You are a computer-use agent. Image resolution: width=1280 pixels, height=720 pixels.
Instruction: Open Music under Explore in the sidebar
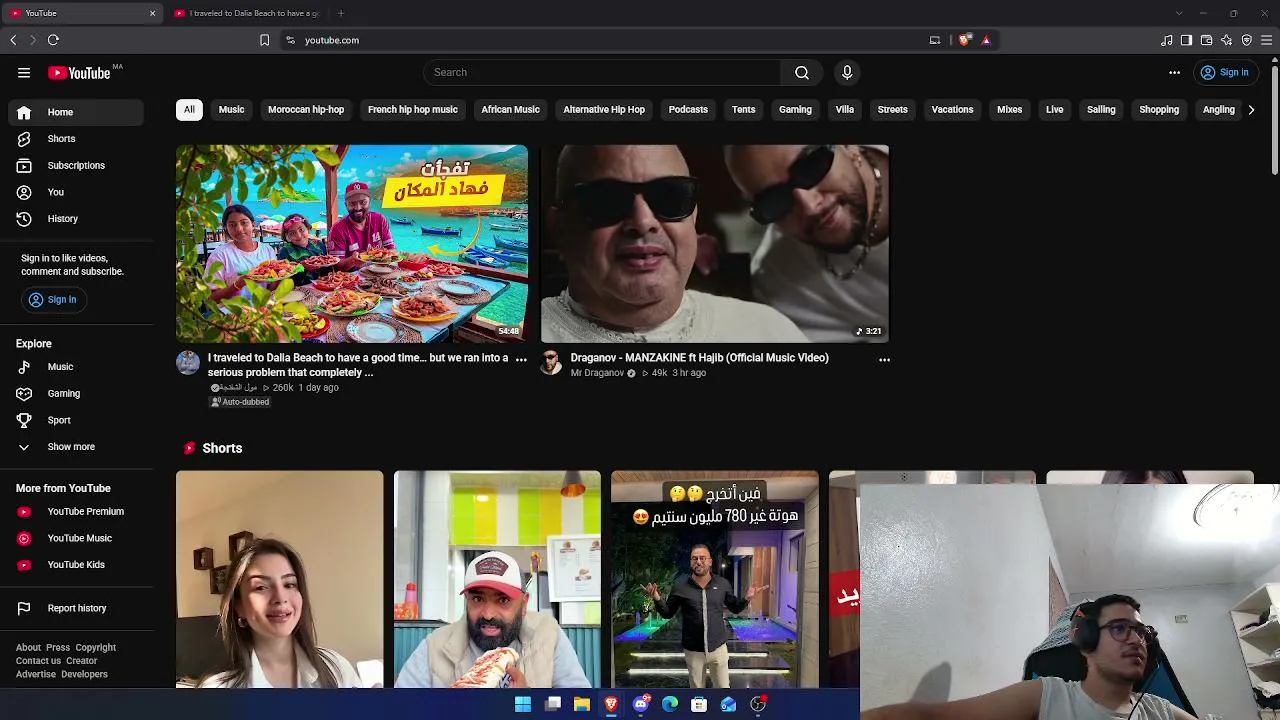(x=76, y=367)
